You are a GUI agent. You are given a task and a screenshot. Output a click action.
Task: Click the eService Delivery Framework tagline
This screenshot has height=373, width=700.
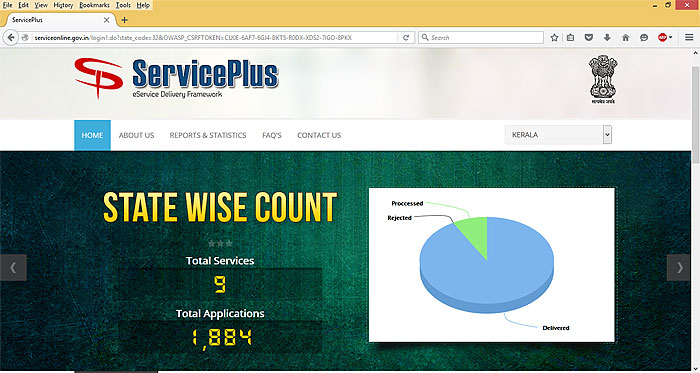click(177, 95)
